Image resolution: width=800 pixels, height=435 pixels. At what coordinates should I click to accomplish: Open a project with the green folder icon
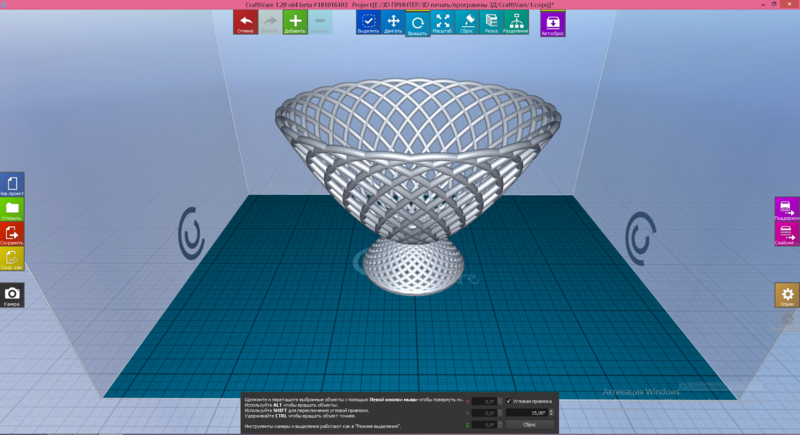coord(12,210)
